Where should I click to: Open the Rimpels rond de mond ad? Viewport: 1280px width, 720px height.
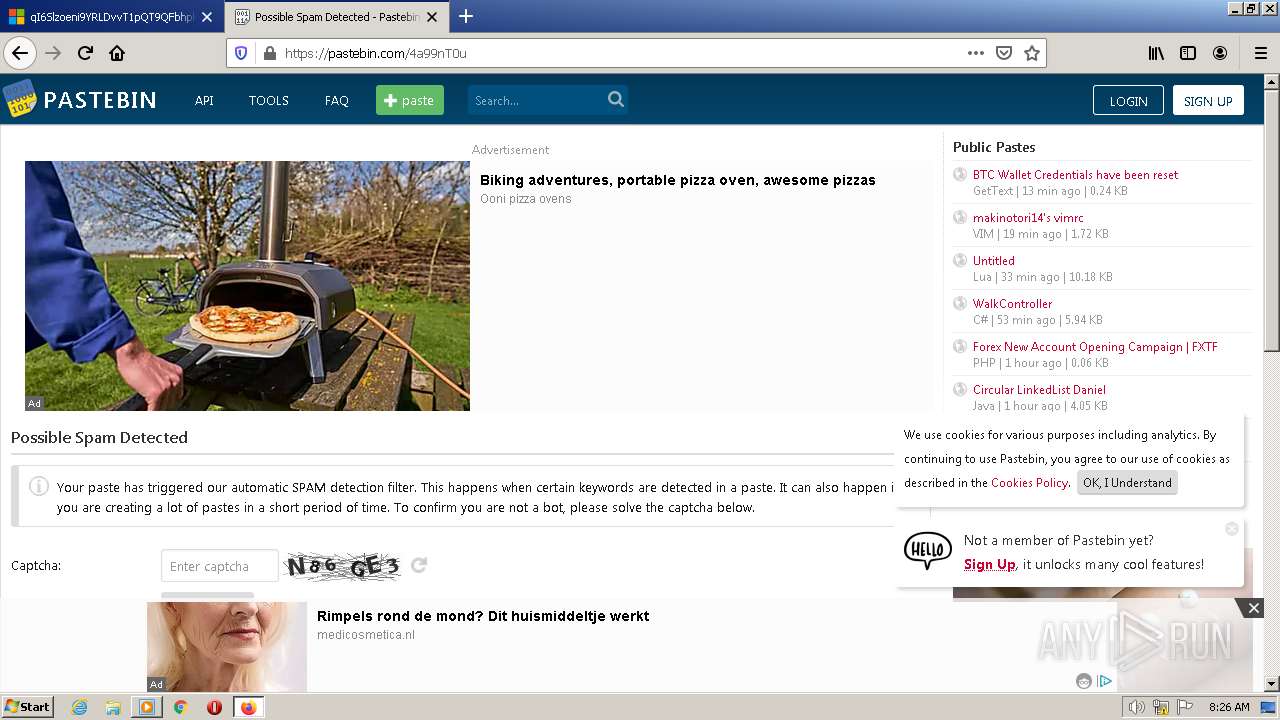coord(483,616)
